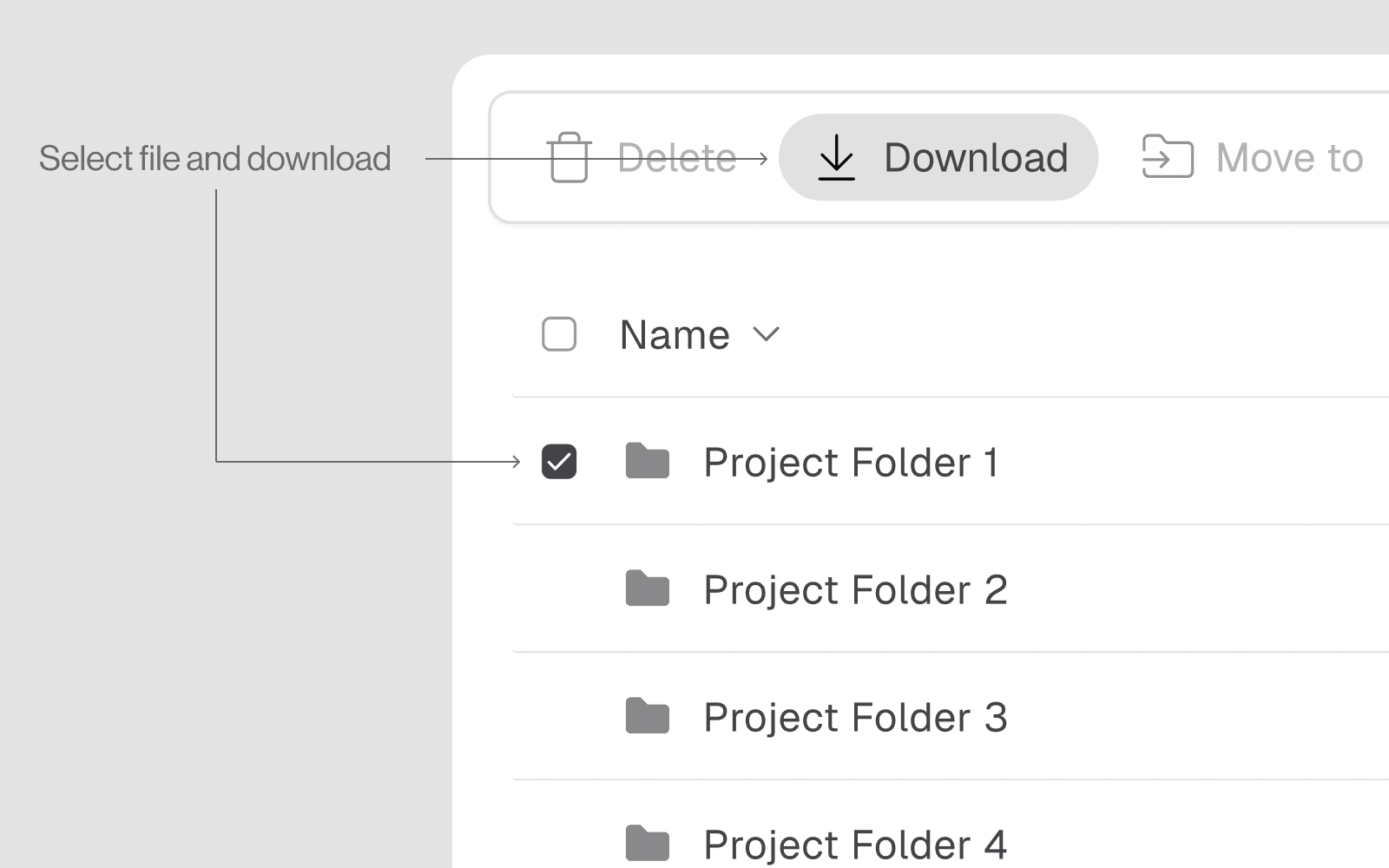Sort by the Name column header
The image size is (1389, 868).
[x=675, y=335]
